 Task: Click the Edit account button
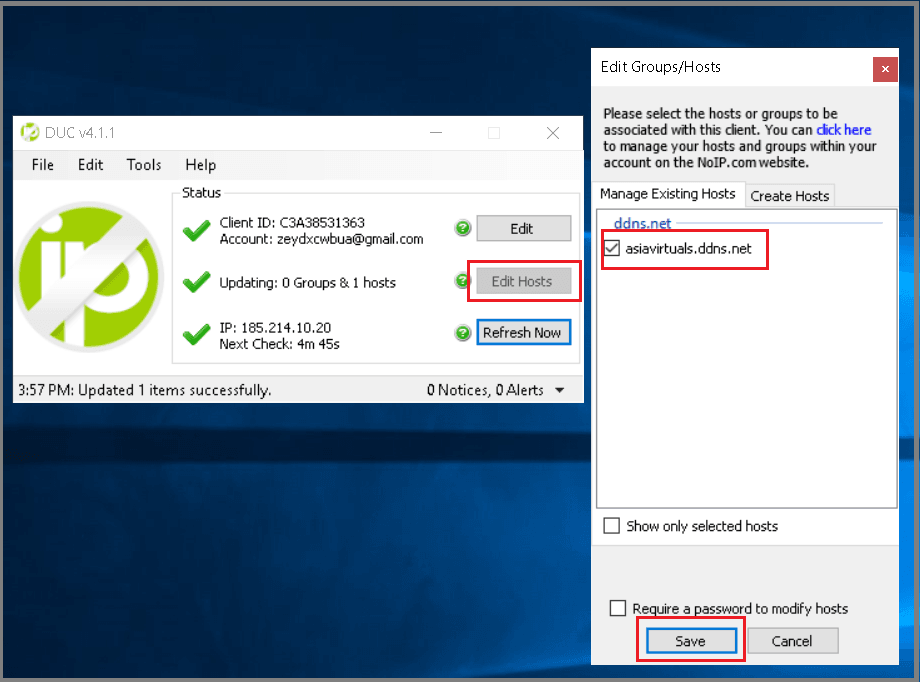(523, 228)
